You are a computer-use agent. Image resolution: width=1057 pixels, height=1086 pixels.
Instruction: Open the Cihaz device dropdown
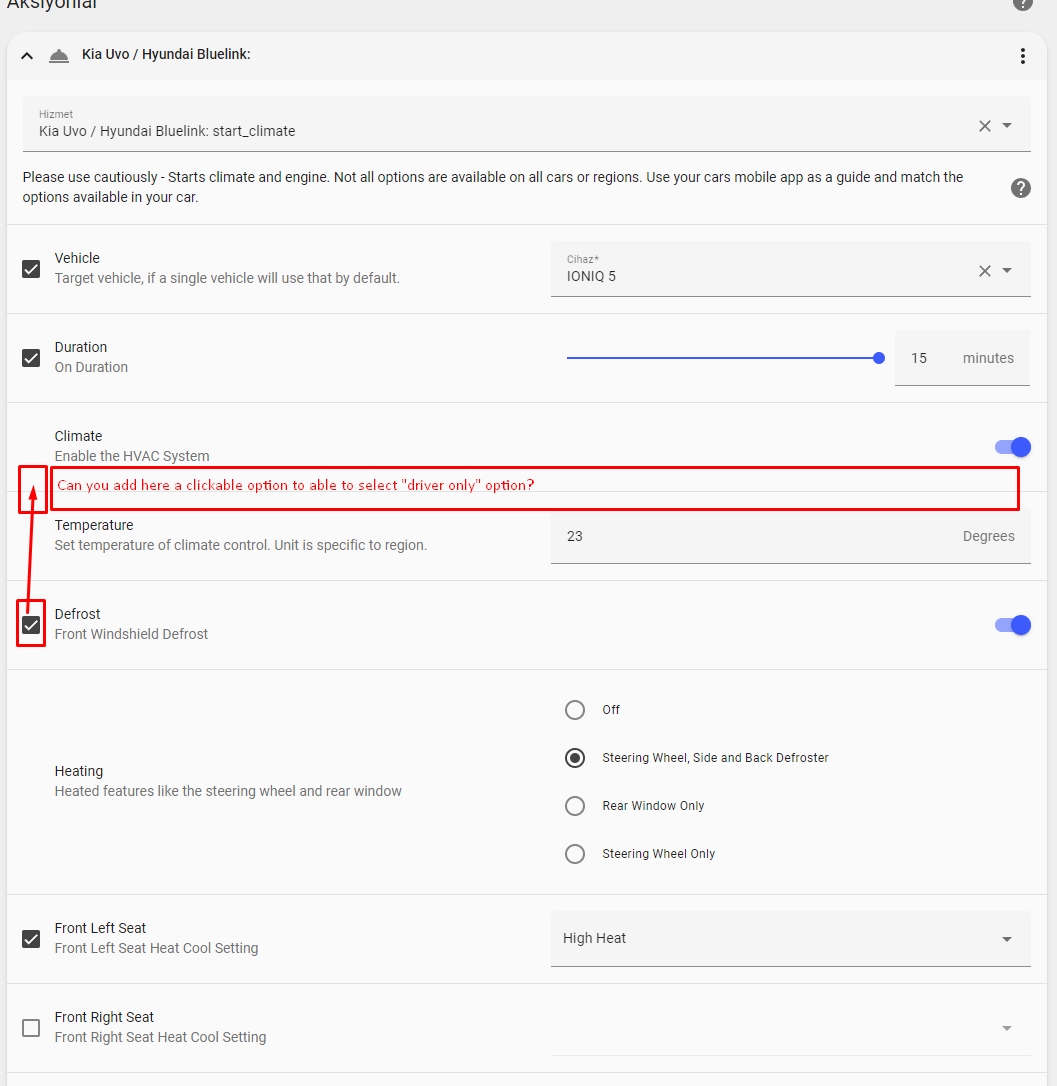click(1006, 270)
